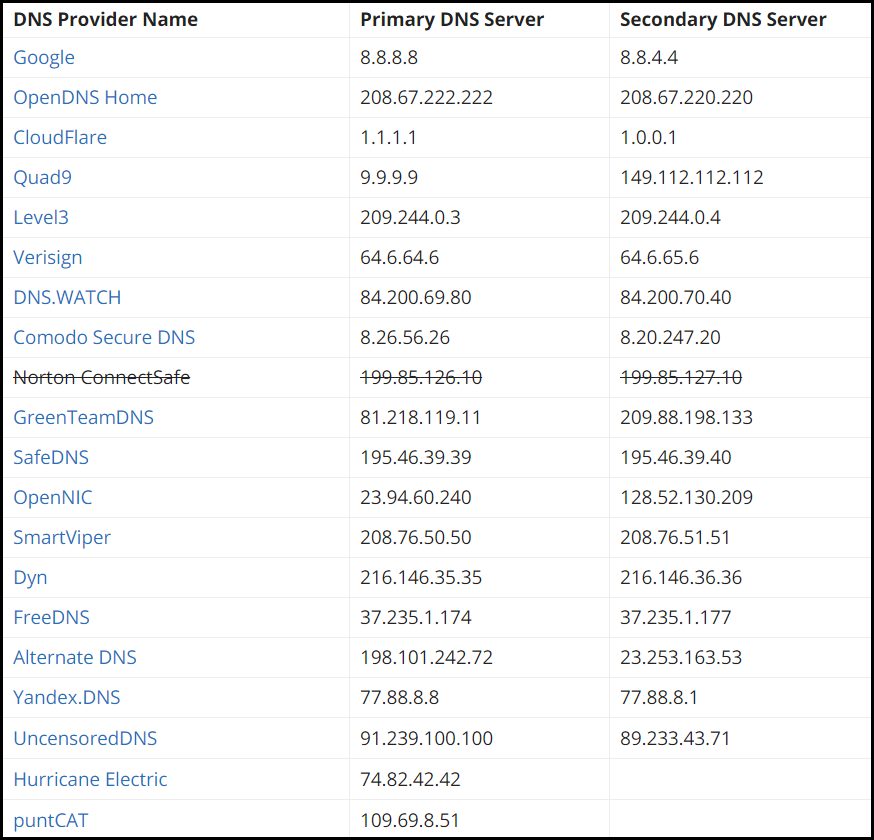Select Hurricane Electric address 74.82.42.42
874x840 pixels.
[x=410, y=780]
